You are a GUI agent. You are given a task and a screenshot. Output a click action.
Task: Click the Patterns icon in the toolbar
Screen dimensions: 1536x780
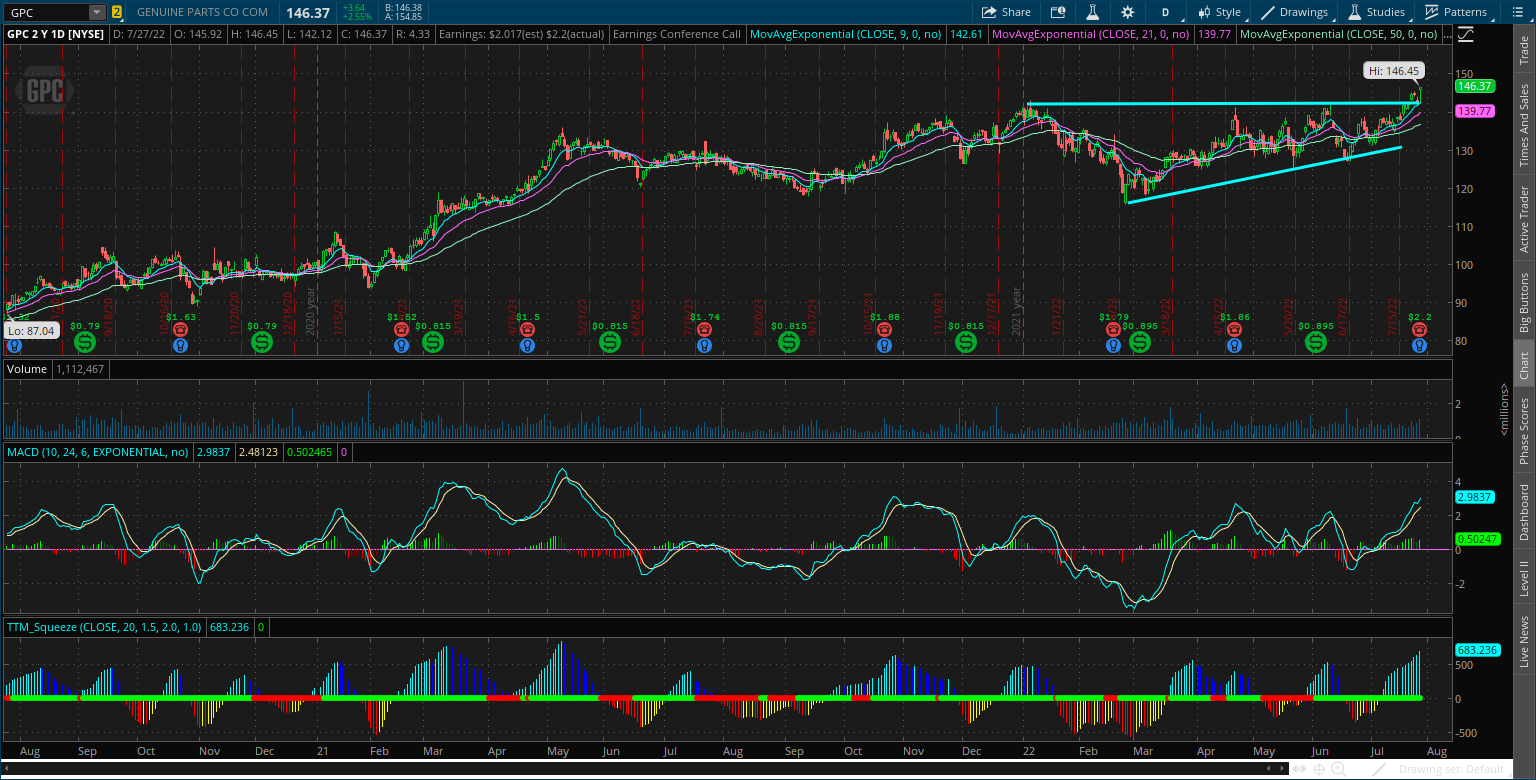click(x=1430, y=12)
